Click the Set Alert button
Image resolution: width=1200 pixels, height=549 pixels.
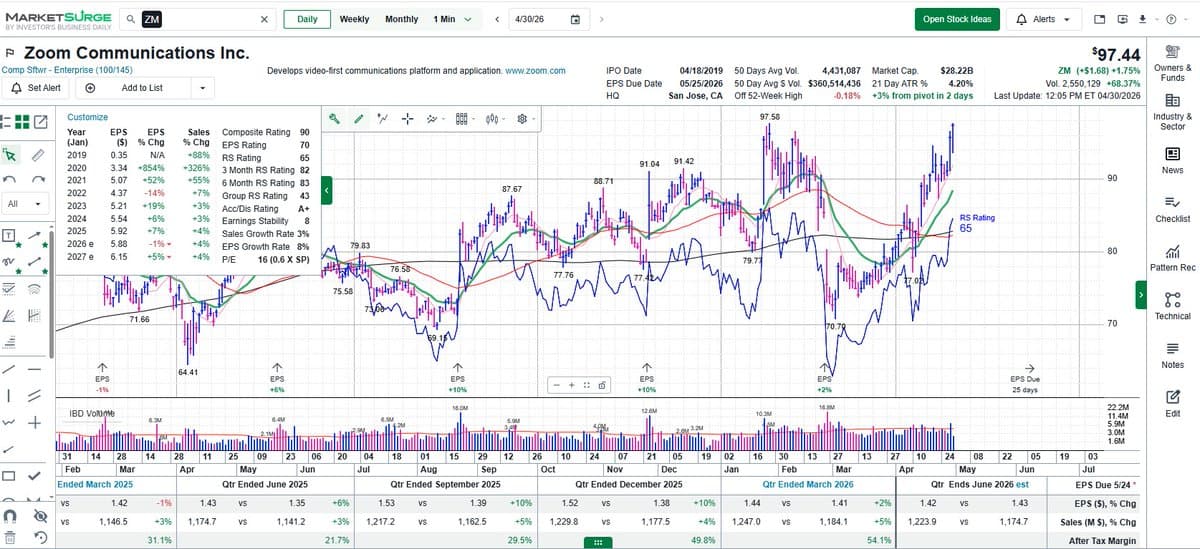click(36, 88)
